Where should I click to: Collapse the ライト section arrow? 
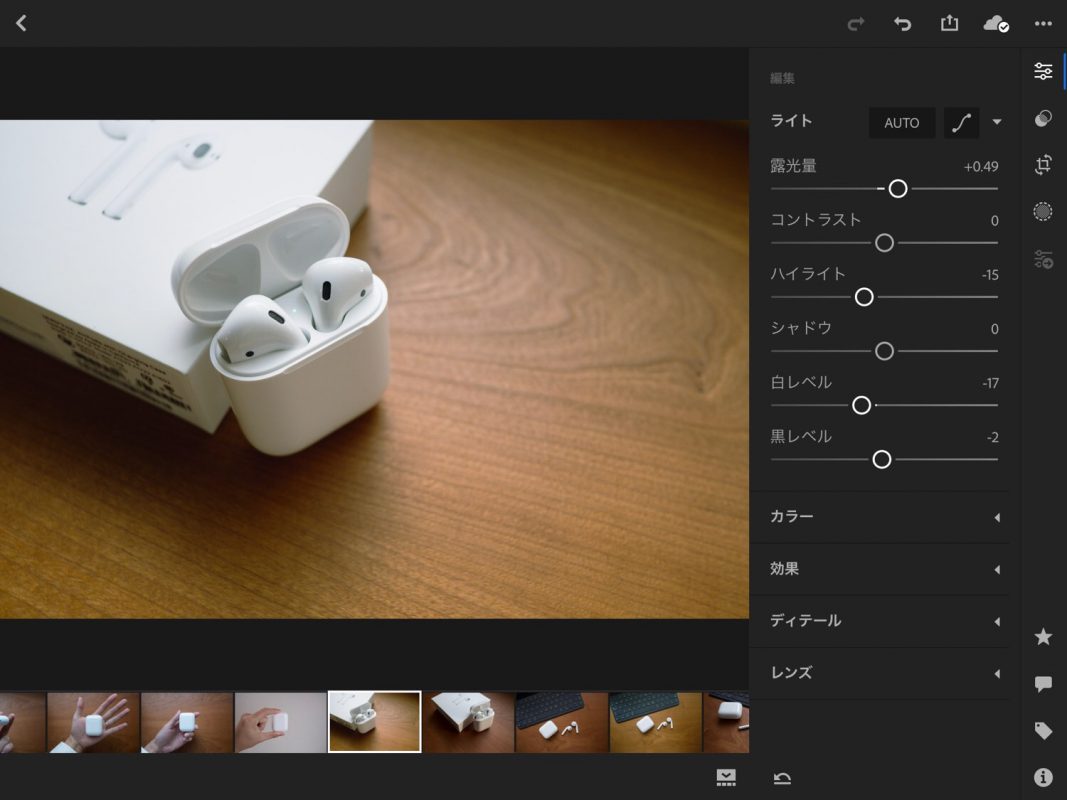point(997,122)
